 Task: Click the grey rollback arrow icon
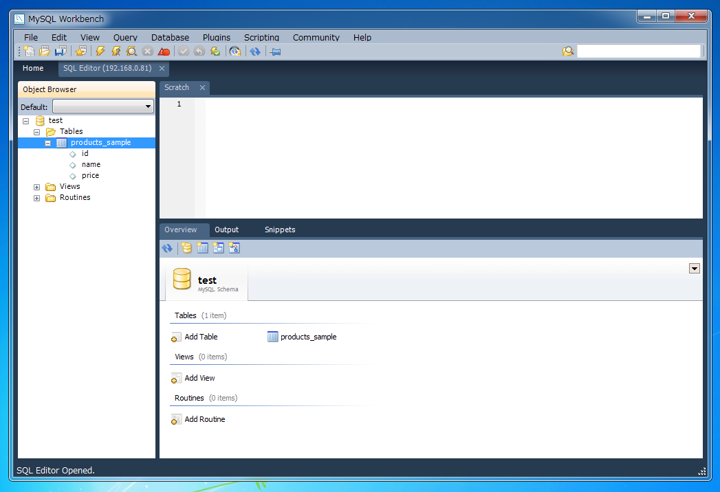199,51
